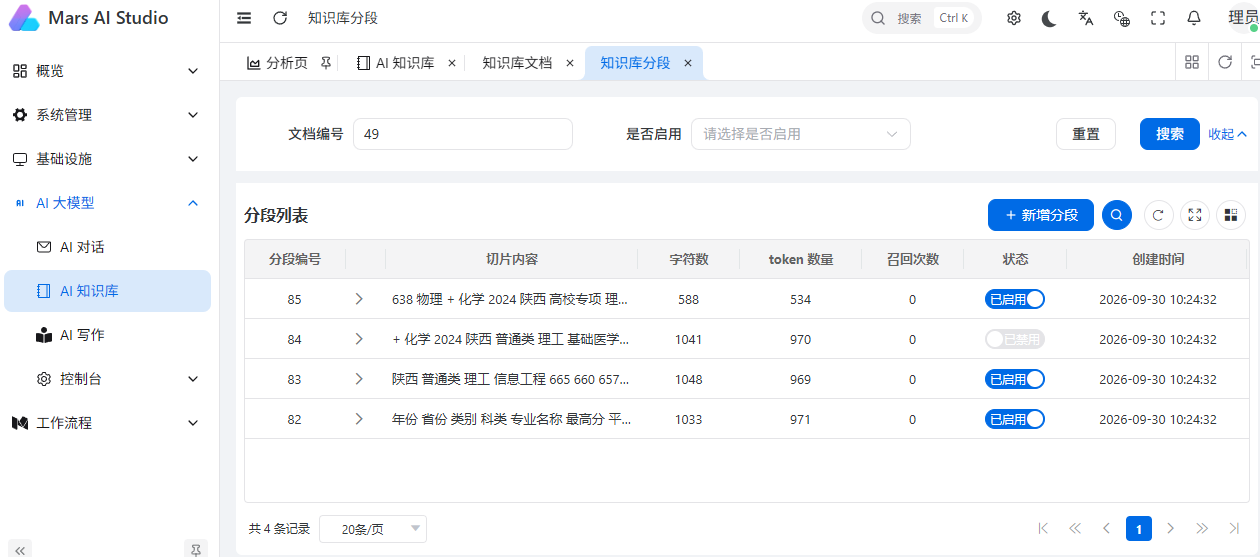Open the header search box 搜索 Ctrl K

(x=921, y=18)
